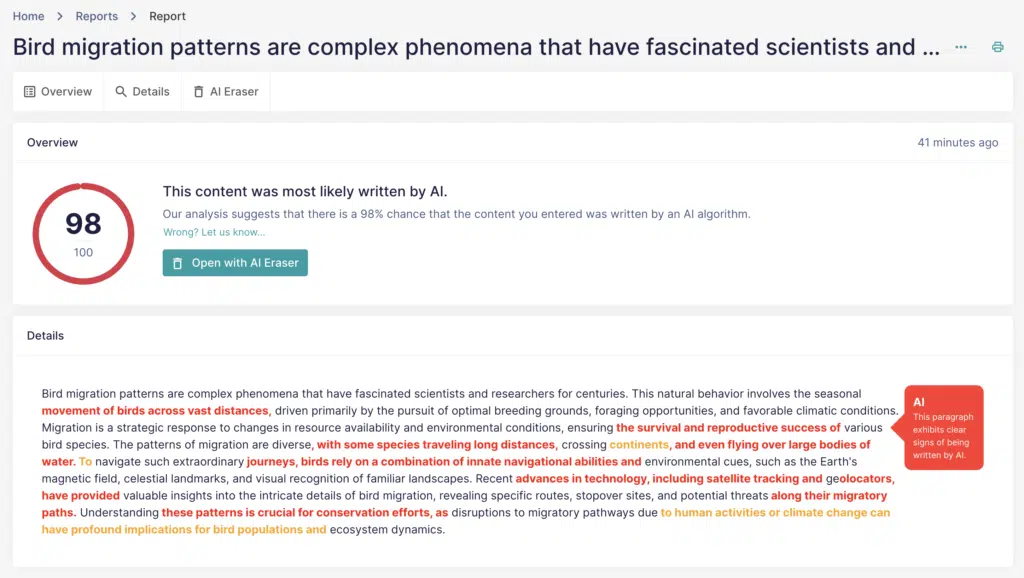Click the report title heading
1024x578 pixels.
pyautogui.click(x=476, y=47)
